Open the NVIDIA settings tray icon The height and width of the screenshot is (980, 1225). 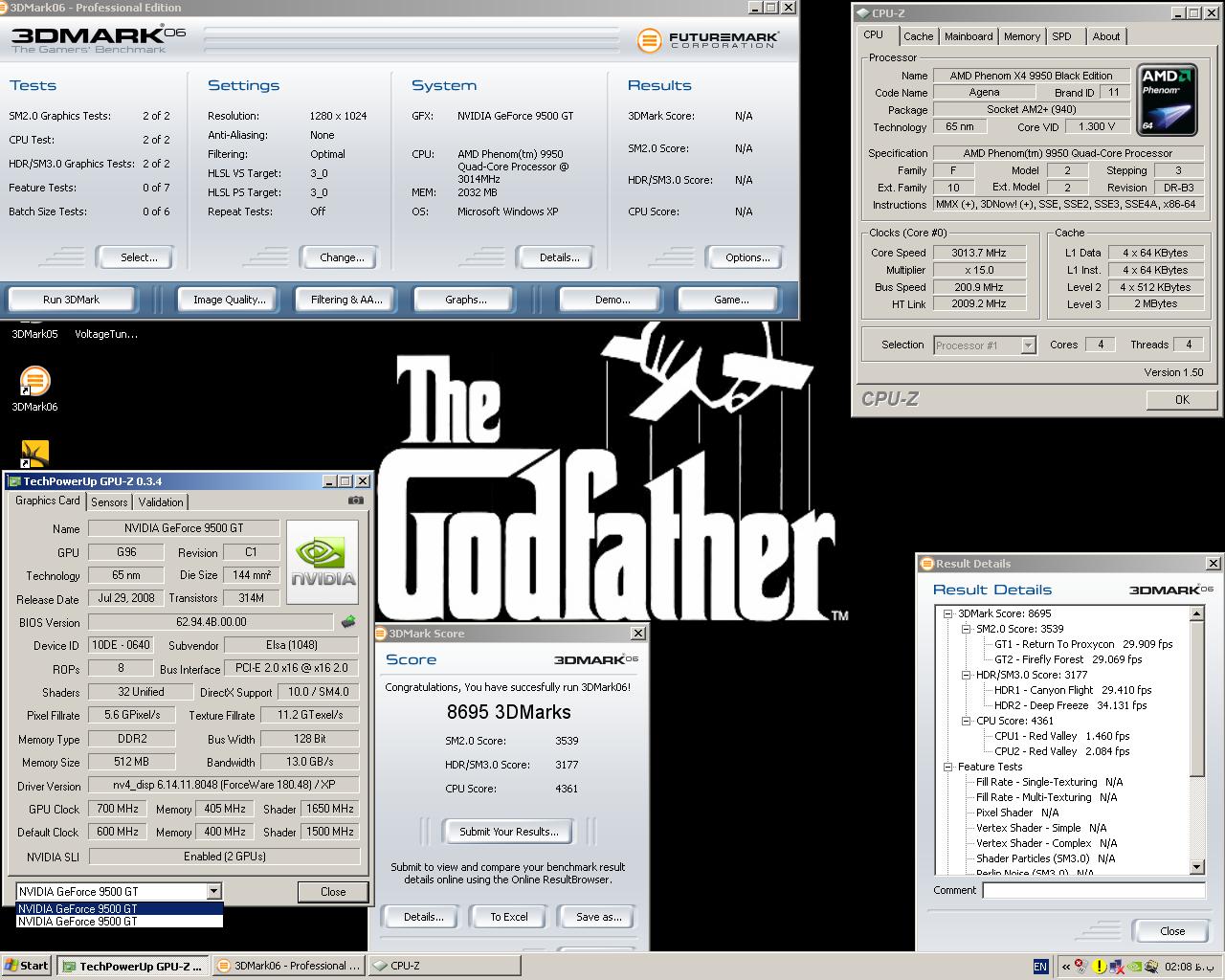click(x=1136, y=967)
